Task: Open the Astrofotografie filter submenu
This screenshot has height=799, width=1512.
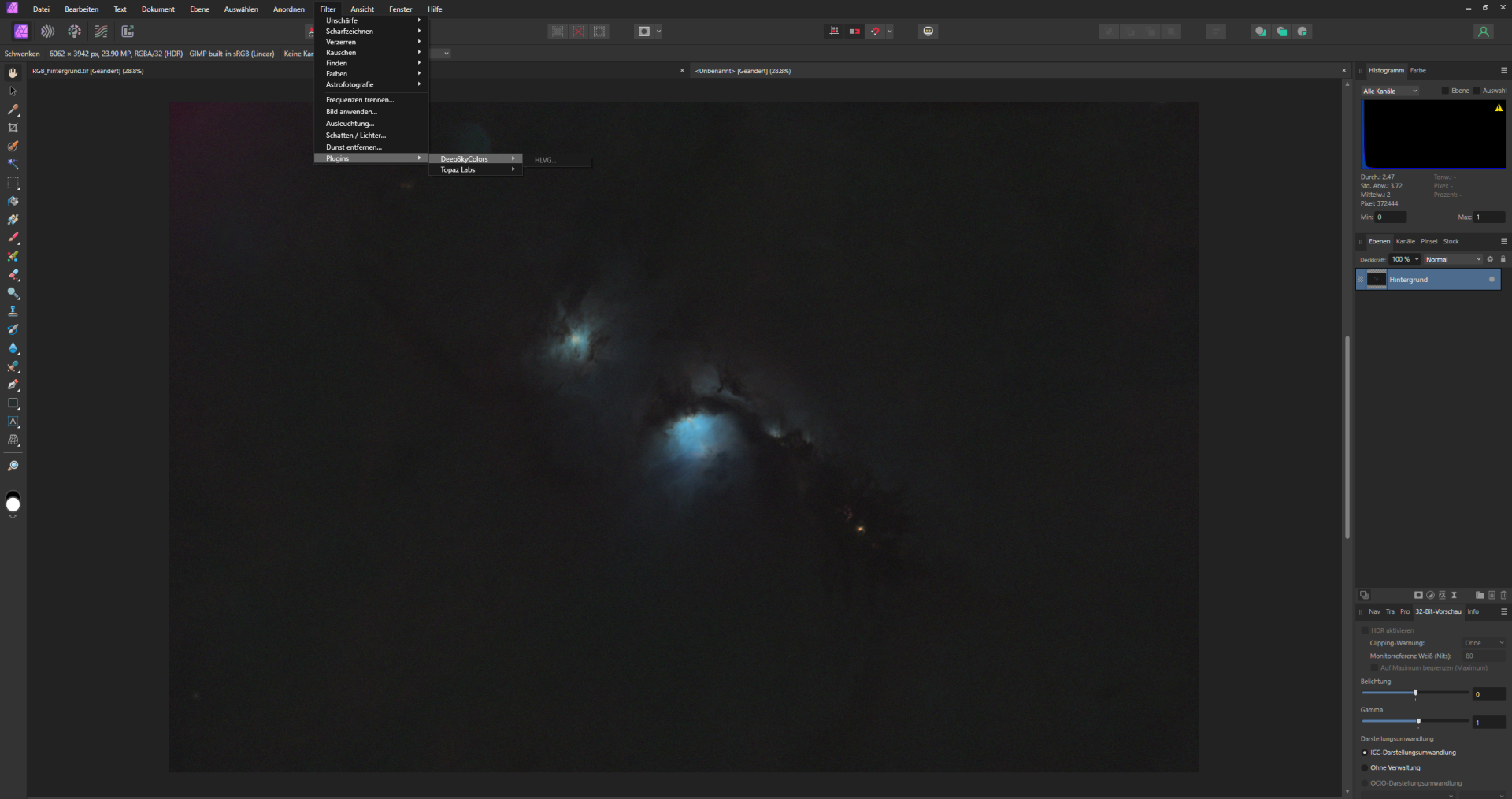Action: [371, 84]
